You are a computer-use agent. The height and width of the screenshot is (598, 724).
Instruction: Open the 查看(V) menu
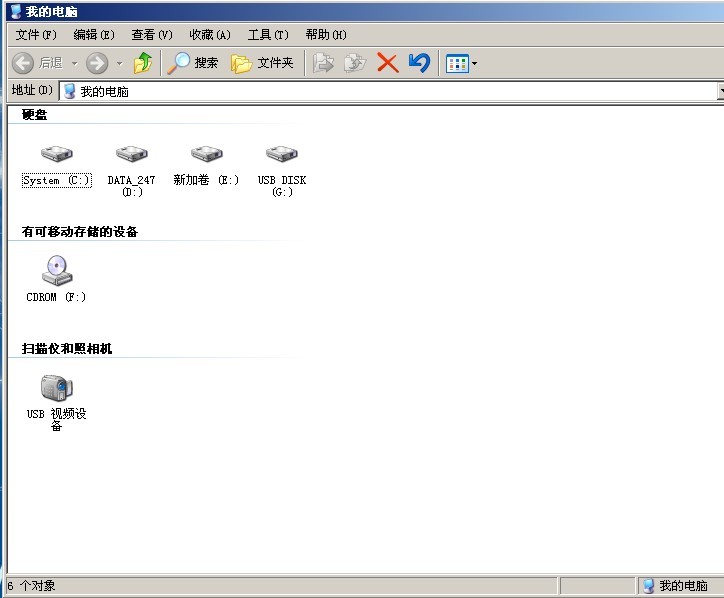152,35
